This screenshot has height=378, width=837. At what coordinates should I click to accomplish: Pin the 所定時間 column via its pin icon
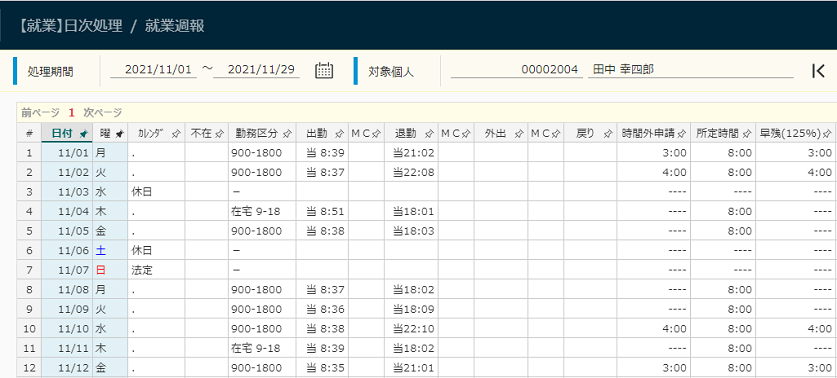[746, 135]
